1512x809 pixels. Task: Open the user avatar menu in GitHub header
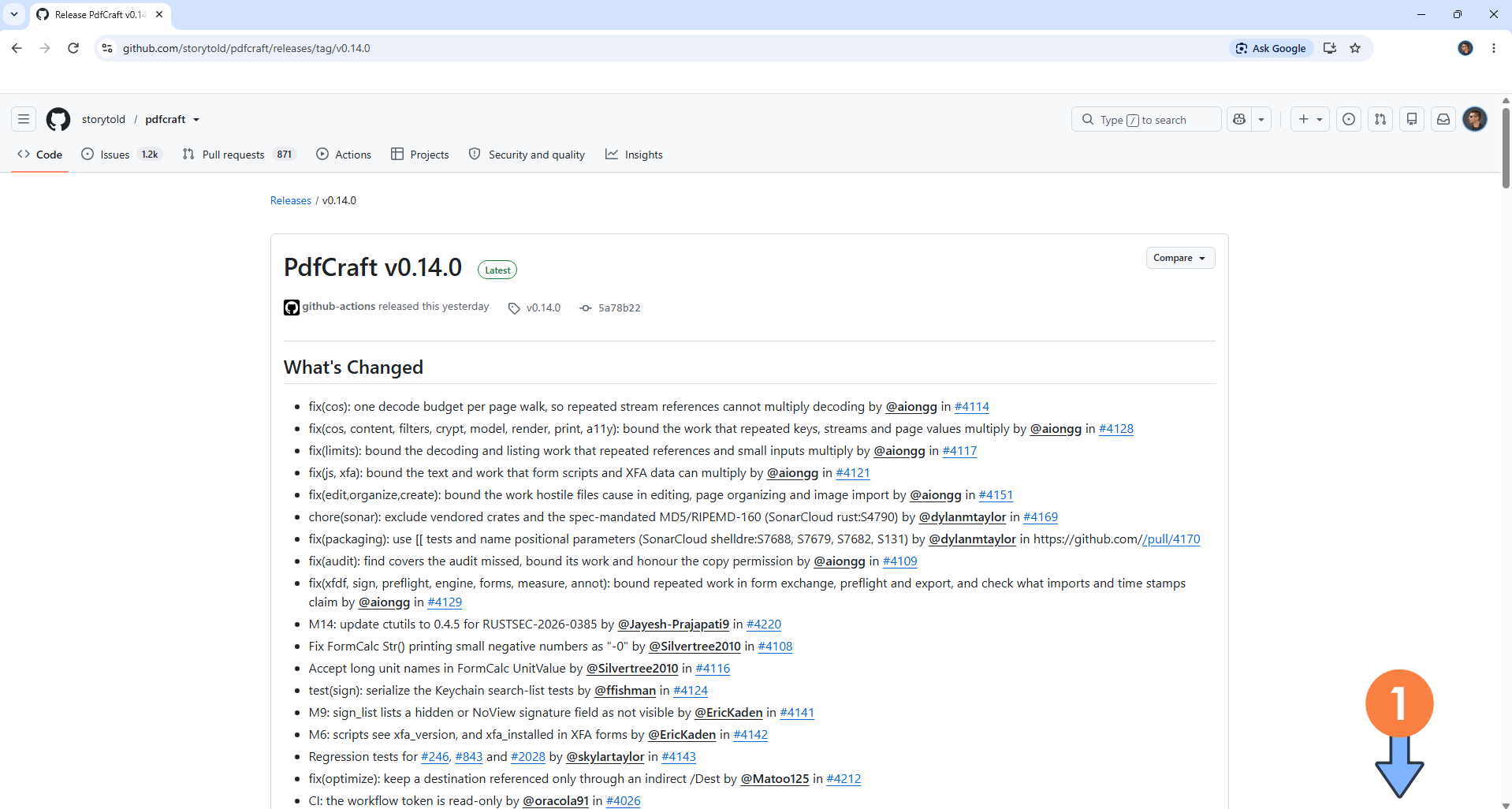point(1475,119)
